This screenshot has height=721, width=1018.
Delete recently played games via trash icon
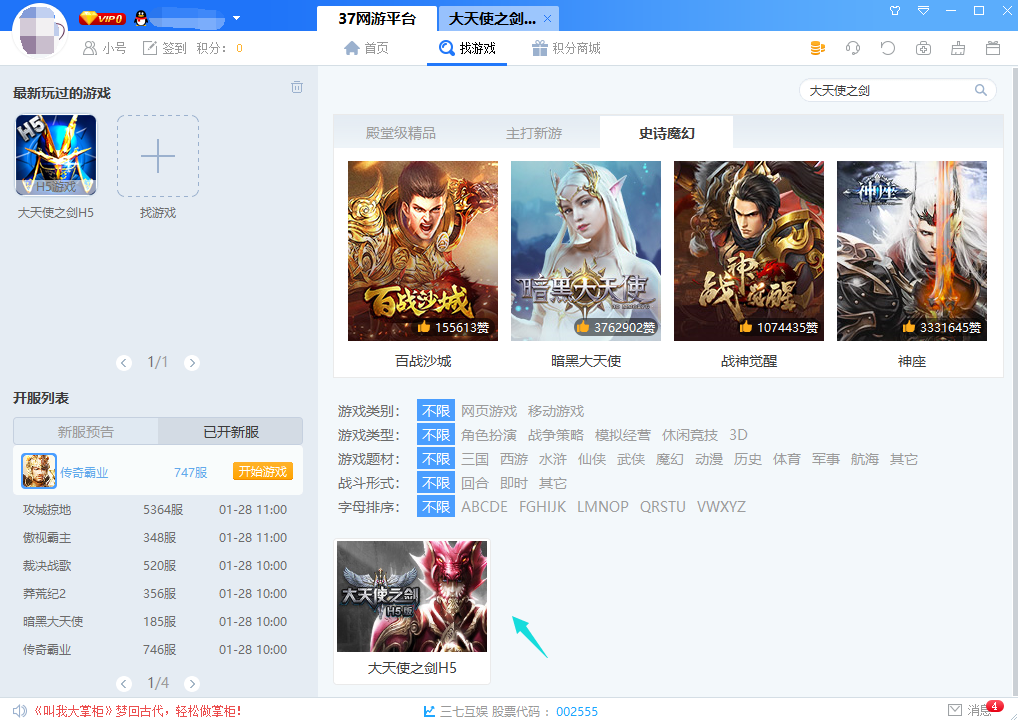point(297,88)
